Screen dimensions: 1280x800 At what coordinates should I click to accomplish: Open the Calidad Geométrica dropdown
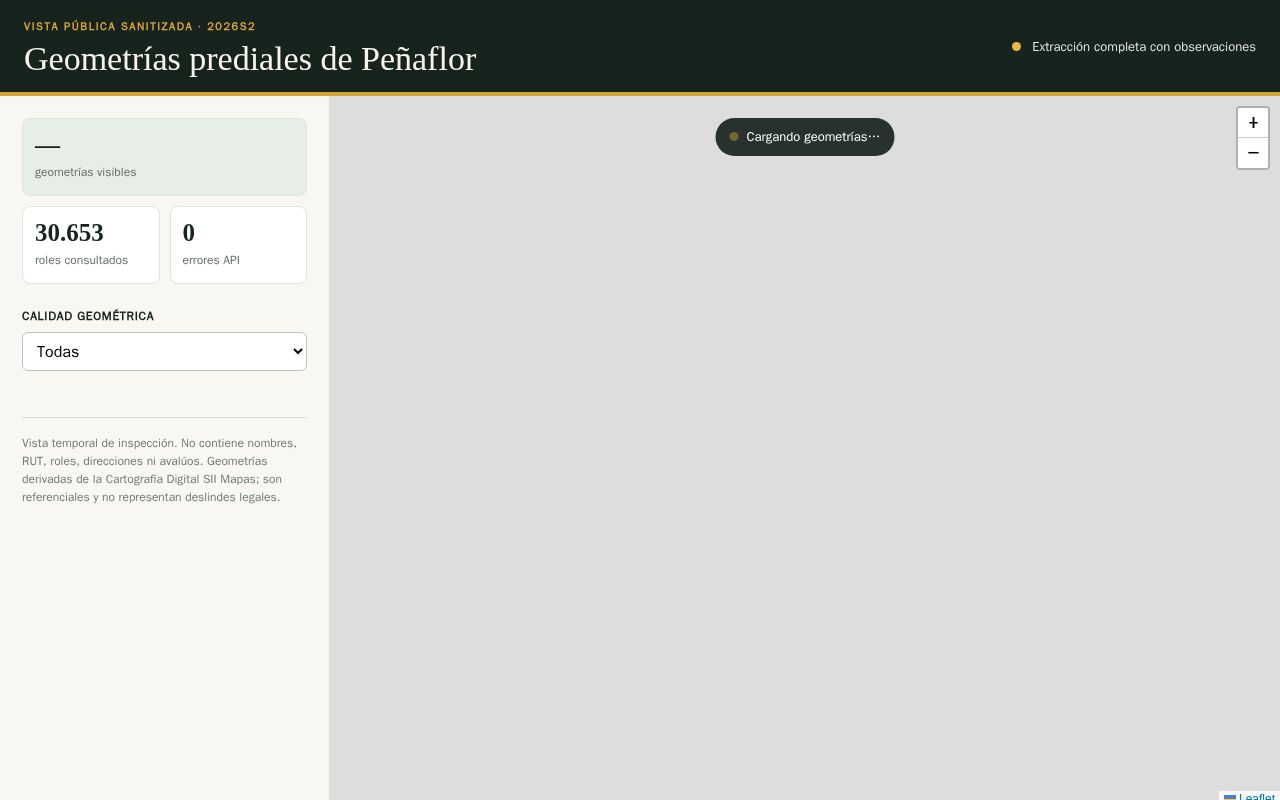pyautogui.click(x=164, y=352)
